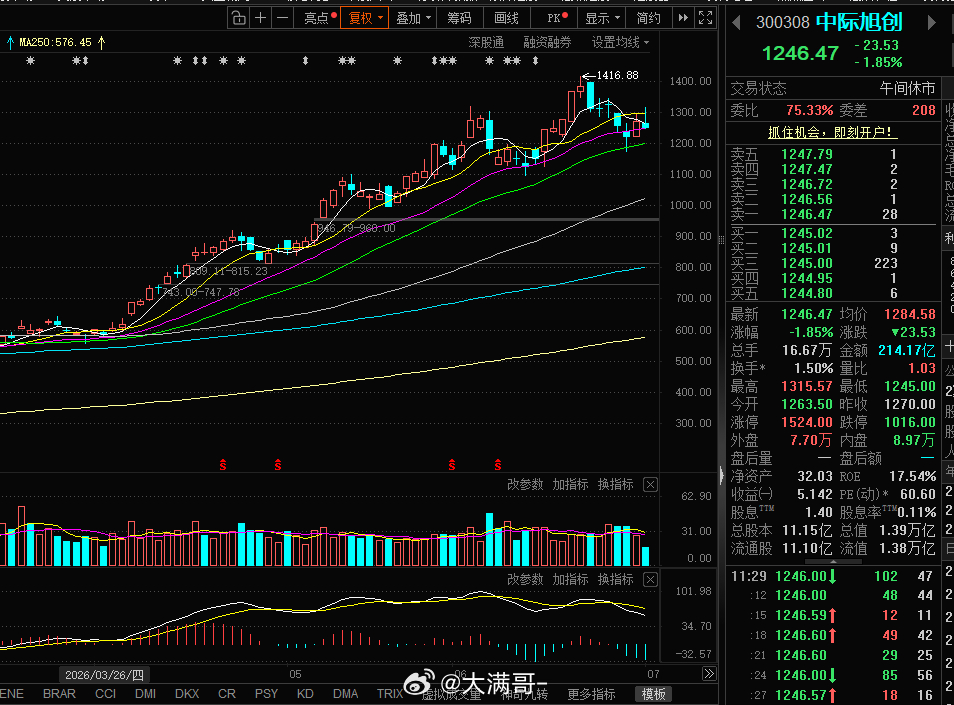Enable 画线 drawing tools
This screenshot has height=705, width=954.
(506, 18)
